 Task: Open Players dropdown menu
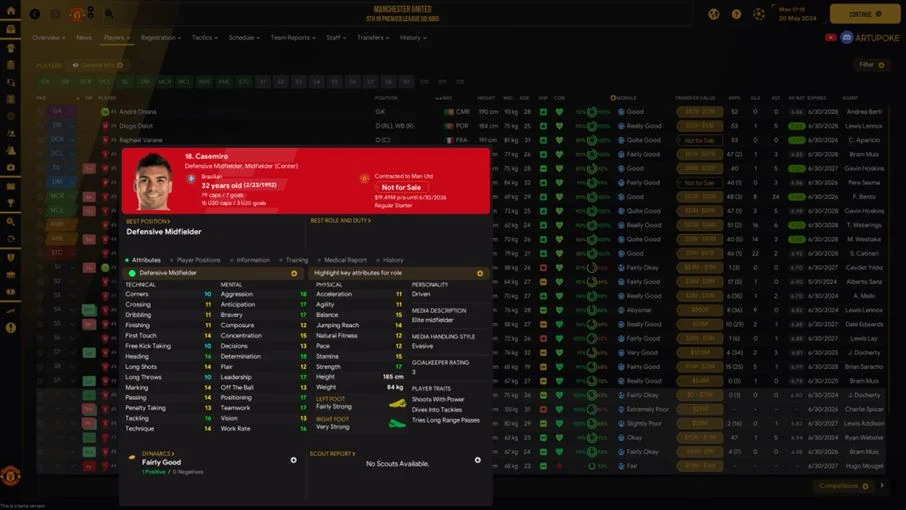[116, 38]
